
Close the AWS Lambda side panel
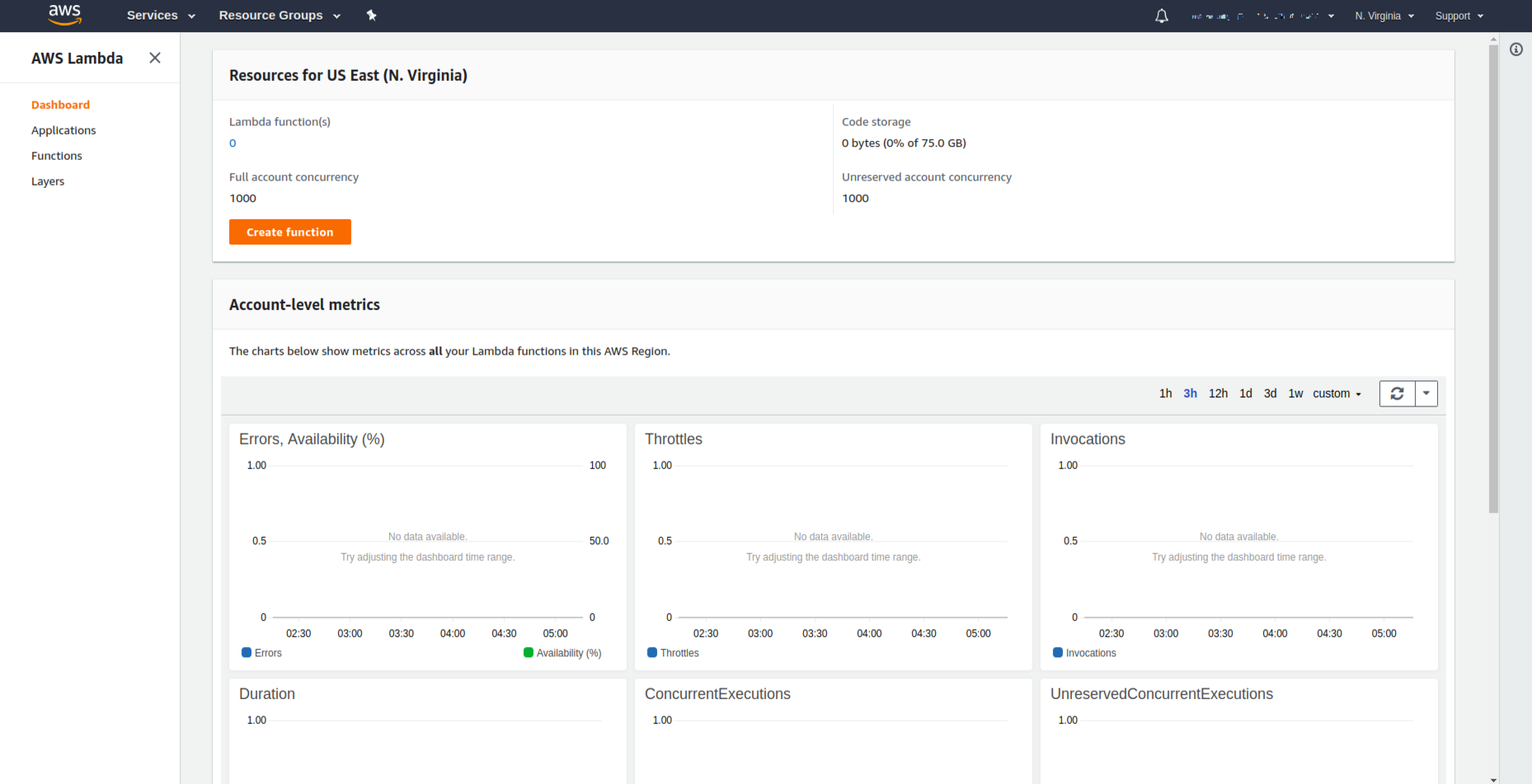click(155, 58)
